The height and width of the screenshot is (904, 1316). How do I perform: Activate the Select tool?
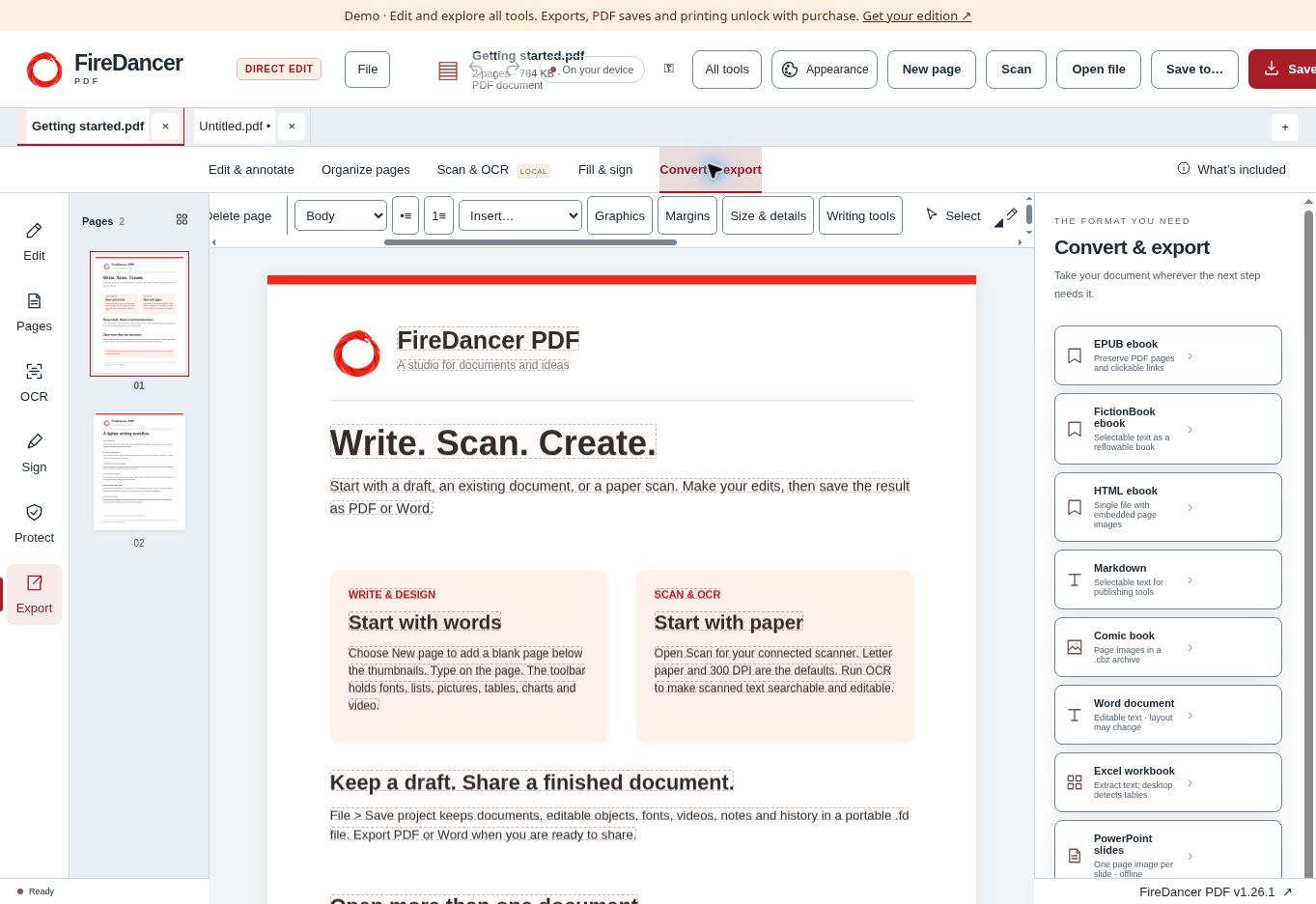click(953, 215)
